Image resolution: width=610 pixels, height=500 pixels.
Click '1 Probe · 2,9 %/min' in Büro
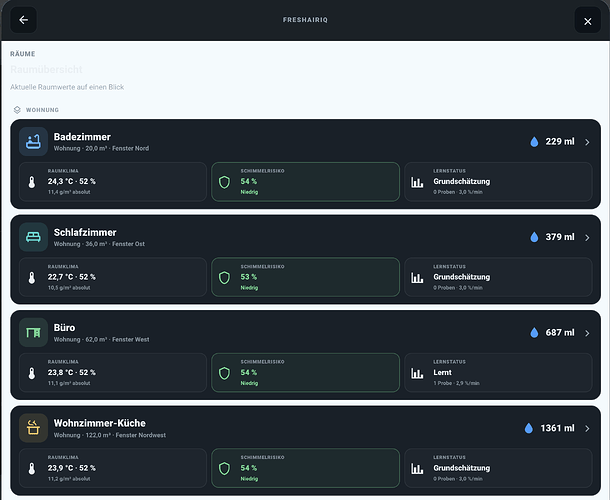[x=456, y=383]
